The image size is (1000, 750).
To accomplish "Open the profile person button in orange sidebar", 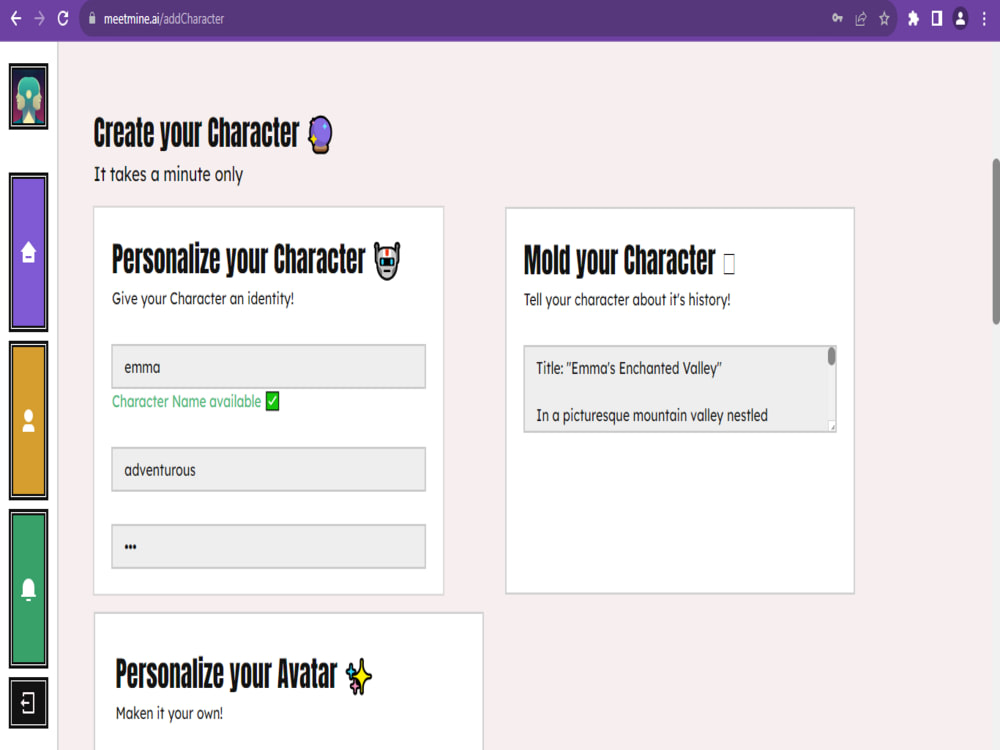I will point(28,420).
